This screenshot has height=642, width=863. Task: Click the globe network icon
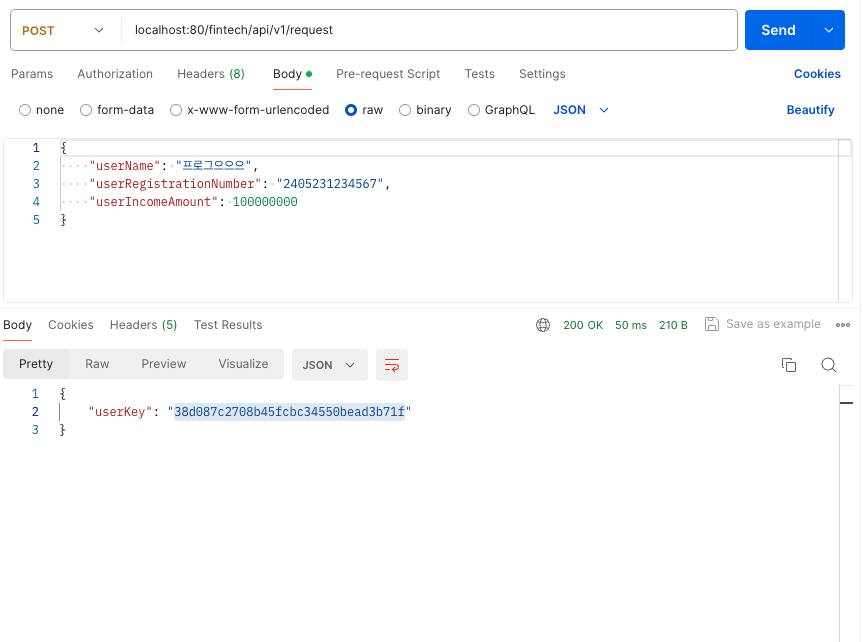coord(543,325)
